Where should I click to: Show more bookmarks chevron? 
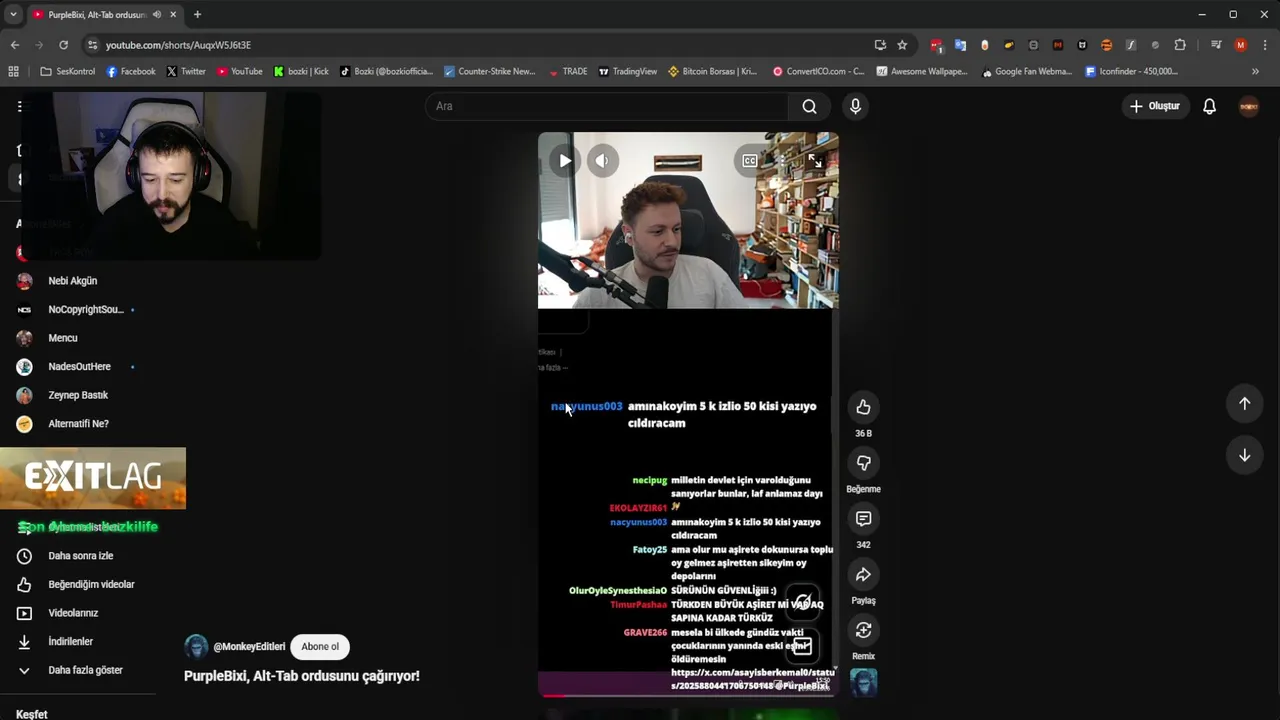tap(1255, 71)
